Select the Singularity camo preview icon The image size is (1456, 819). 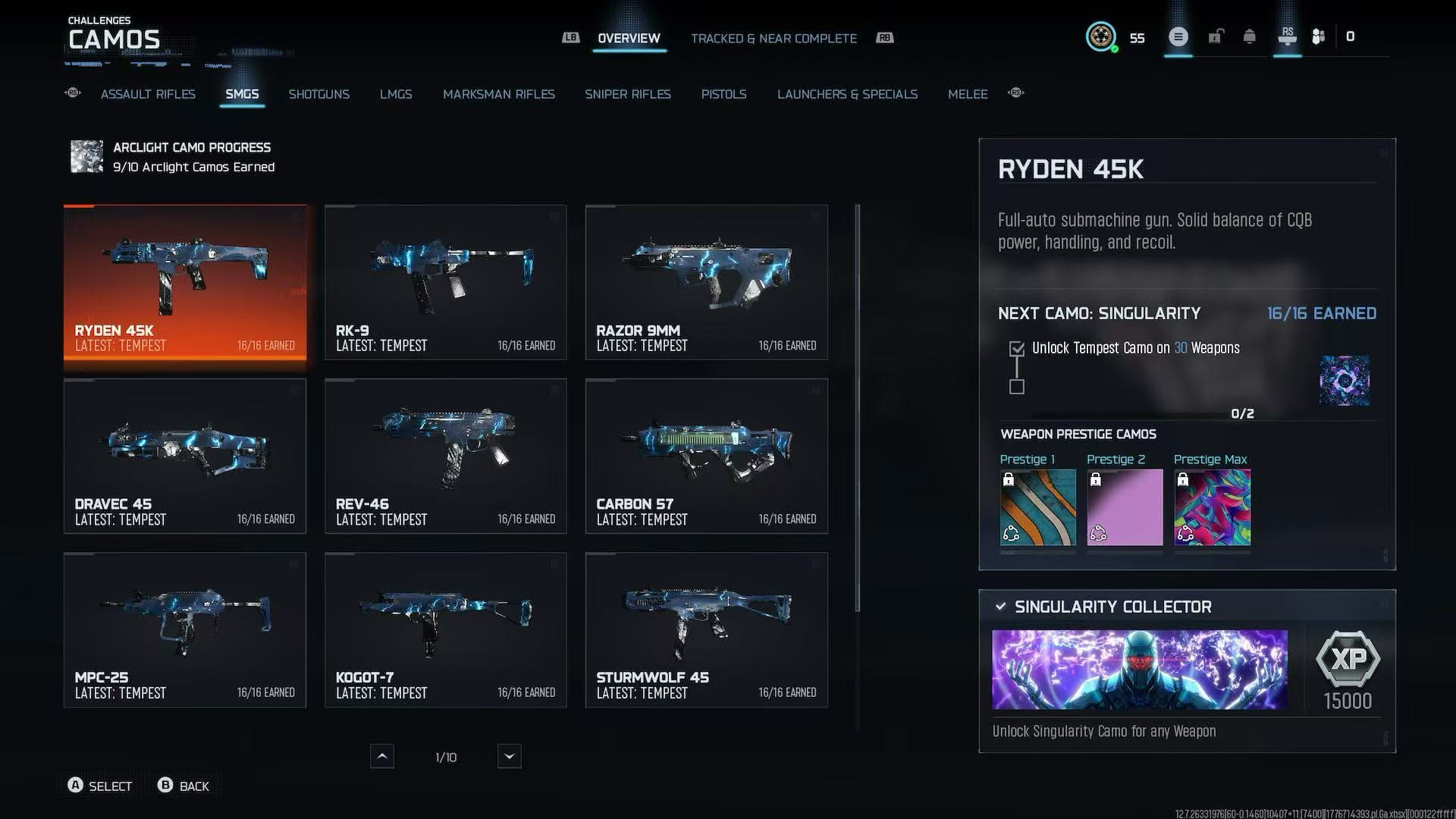point(1345,381)
